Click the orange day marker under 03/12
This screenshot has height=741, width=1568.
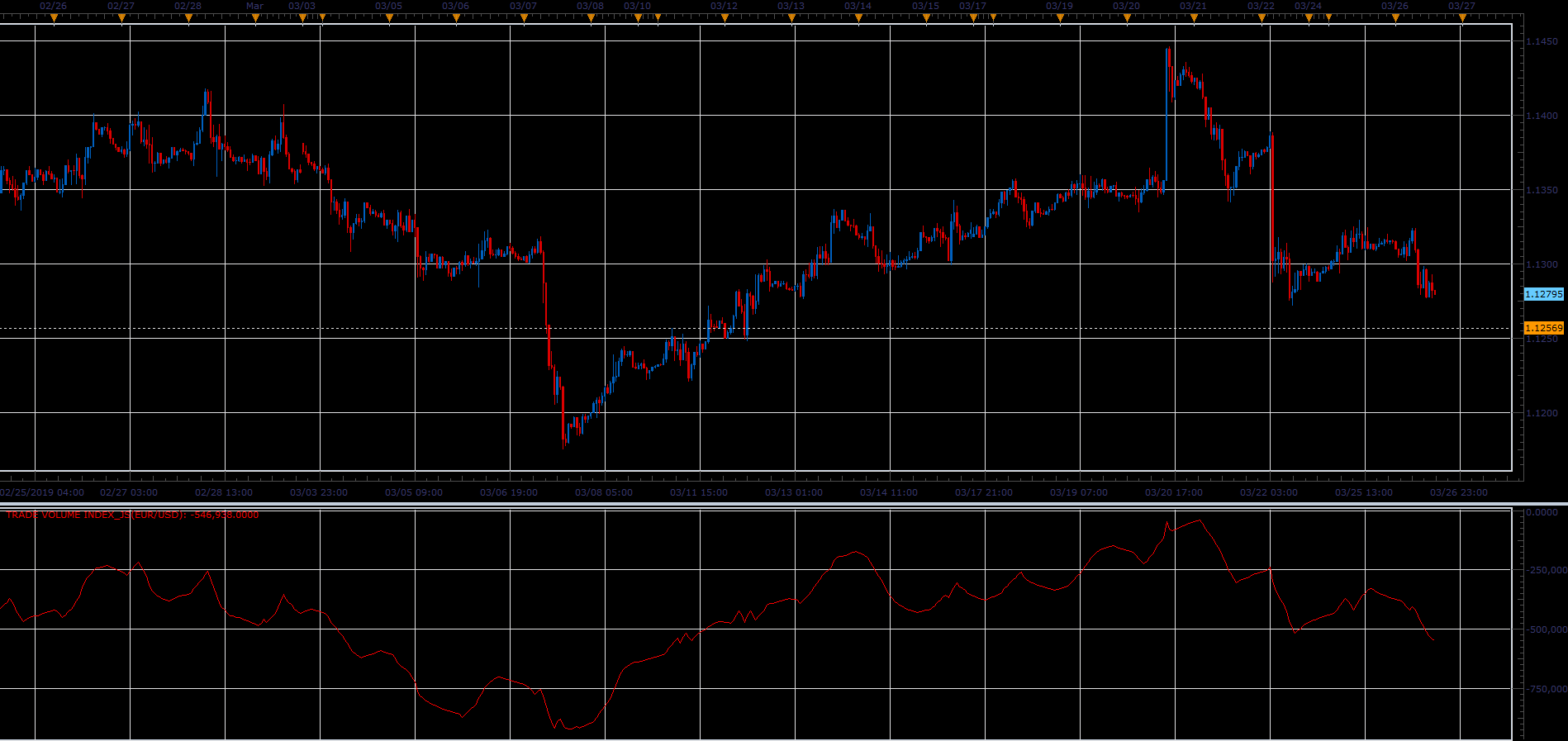tap(725, 18)
